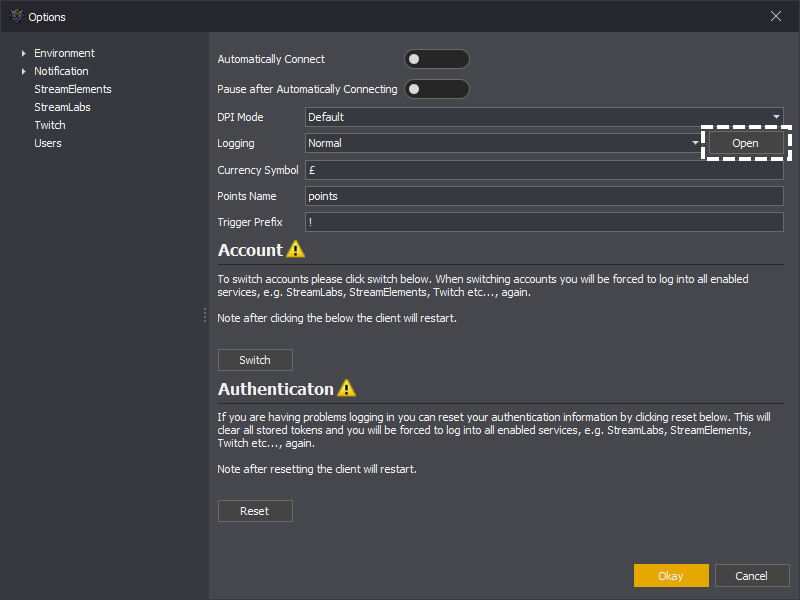Select Twitch in the options tree
The image size is (800, 600).
pyautogui.click(x=50, y=125)
